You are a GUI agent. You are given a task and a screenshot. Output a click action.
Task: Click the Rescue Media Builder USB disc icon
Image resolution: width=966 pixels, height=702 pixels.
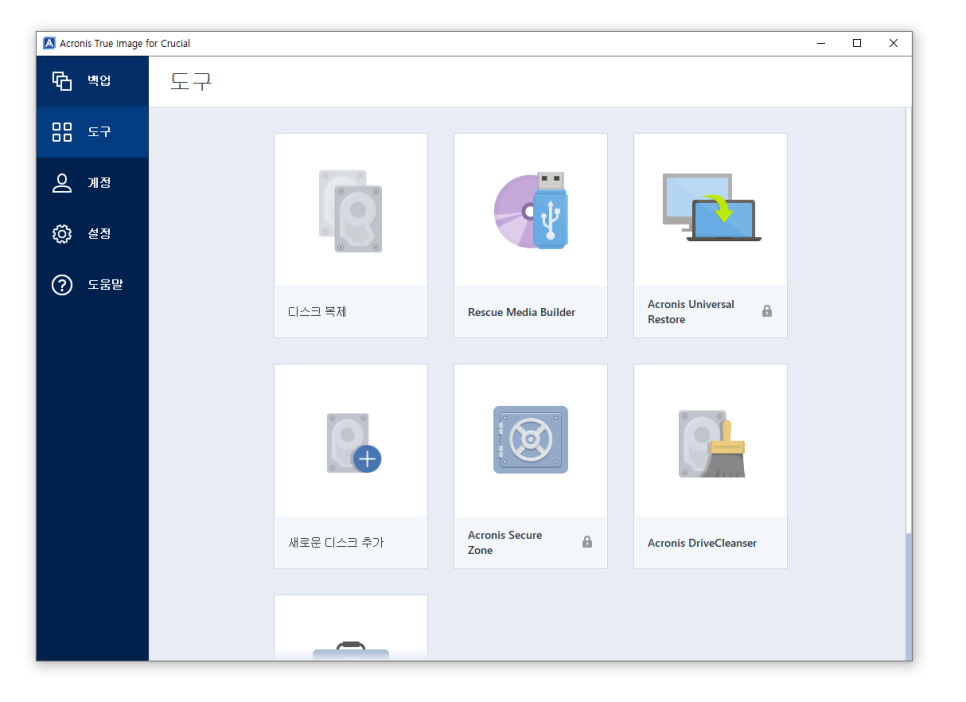(x=530, y=210)
